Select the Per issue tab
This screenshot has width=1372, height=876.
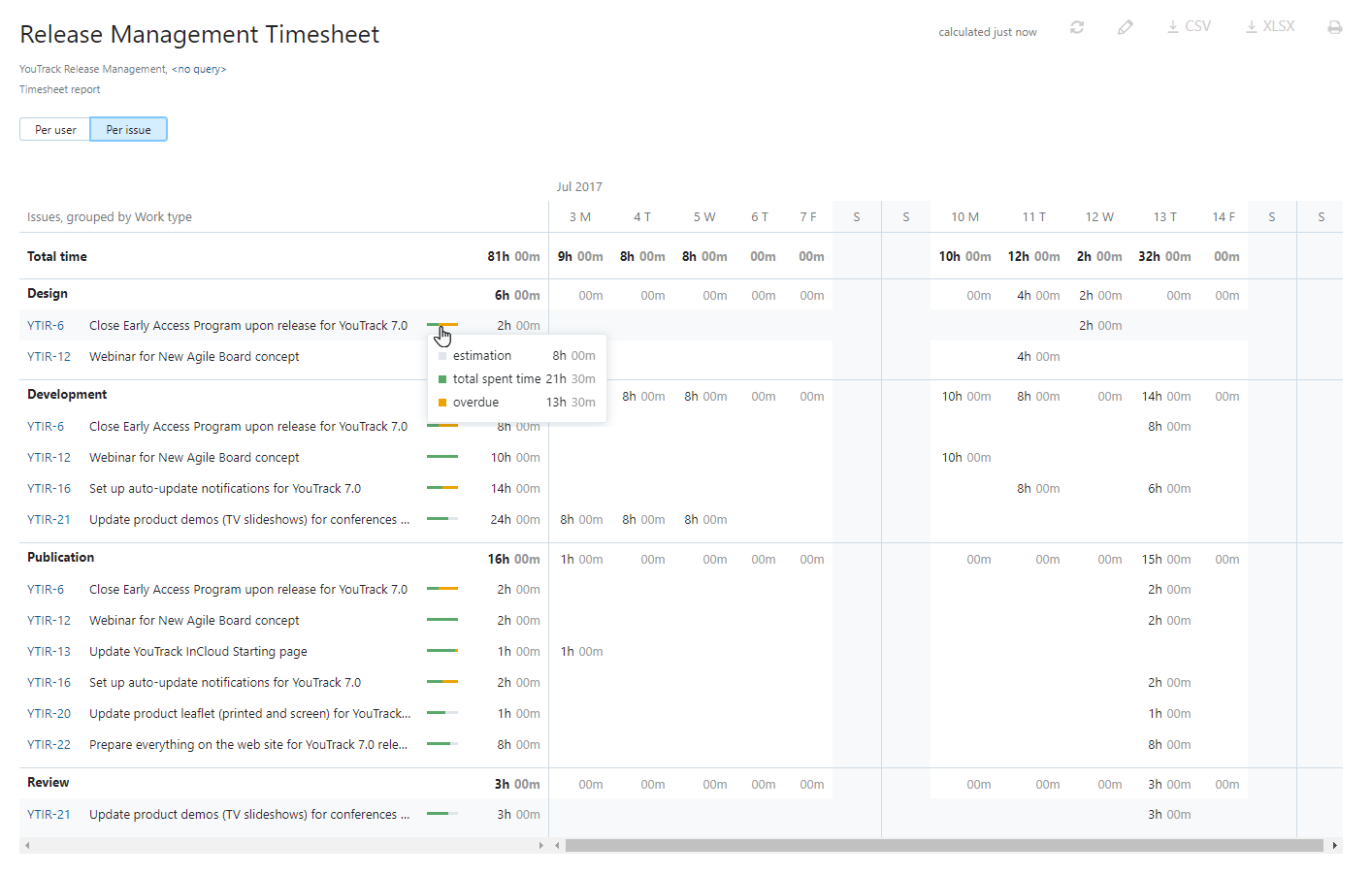click(128, 129)
